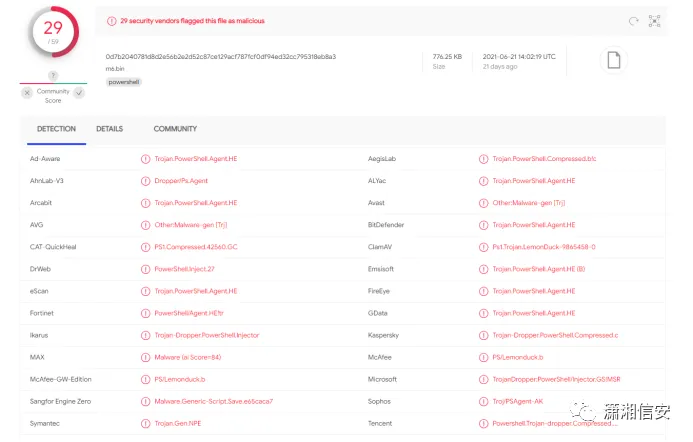
Task: Click warning icon for Microsoft detection
Action: coord(484,379)
